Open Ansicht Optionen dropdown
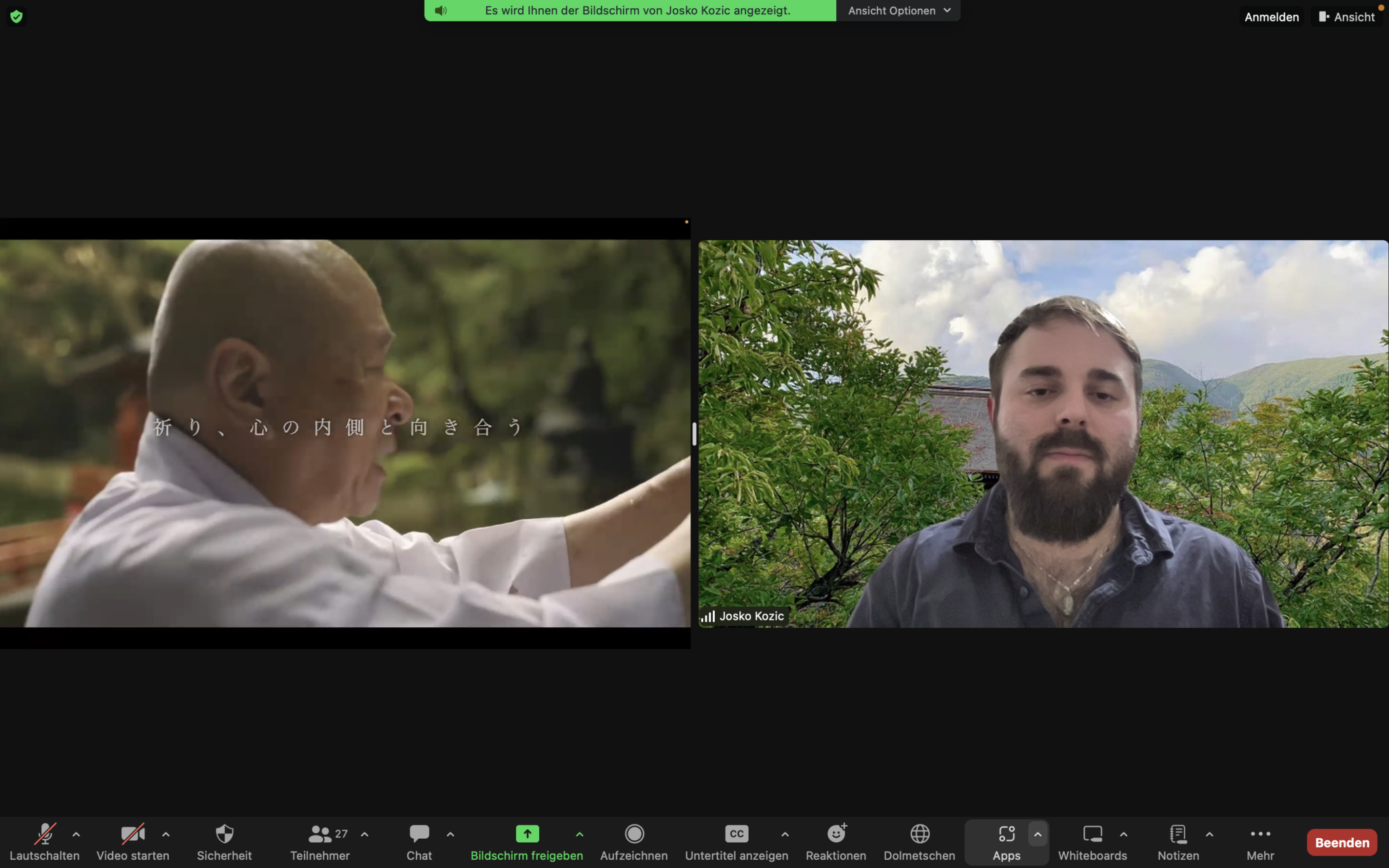 (899, 10)
